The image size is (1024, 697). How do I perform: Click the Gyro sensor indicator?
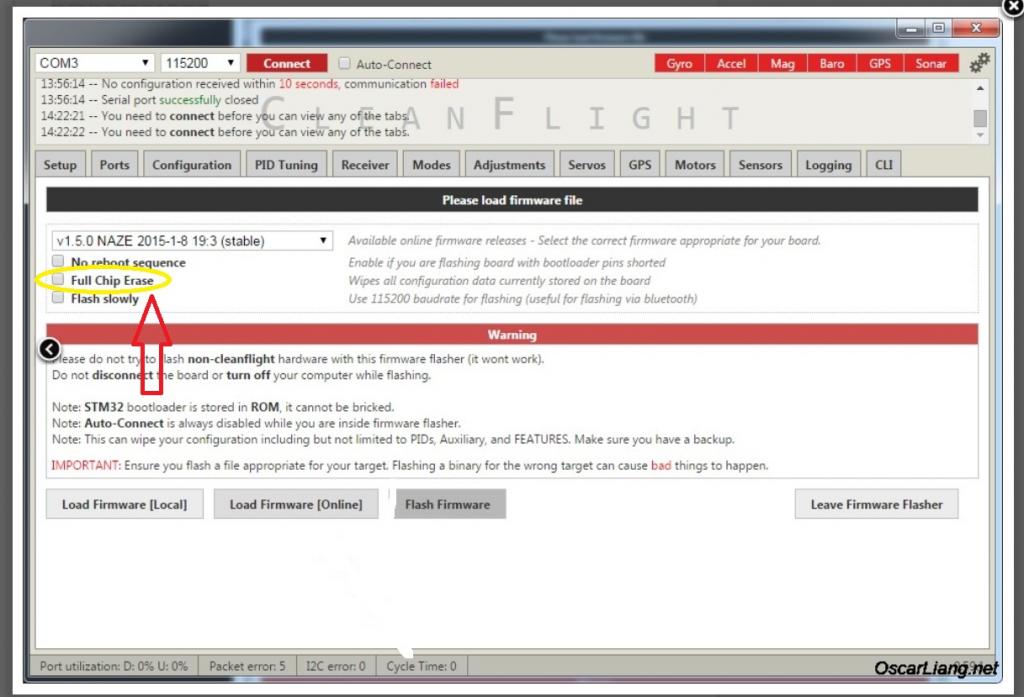click(679, 64)
